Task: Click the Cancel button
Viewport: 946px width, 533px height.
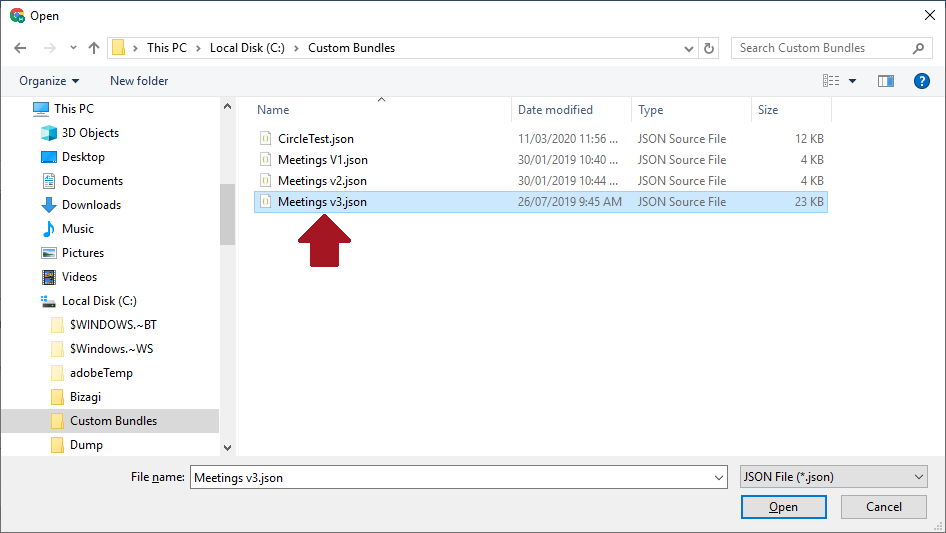Action: [x=884, y=507]
